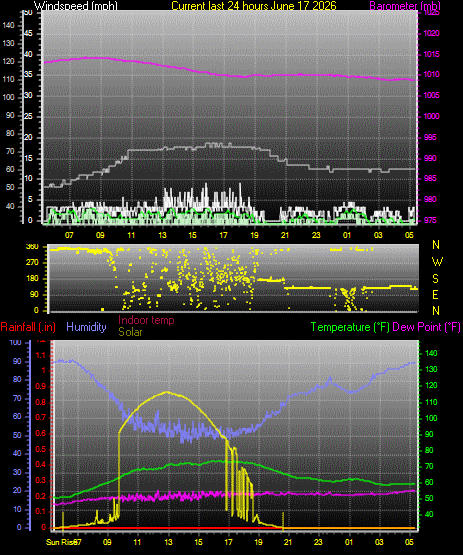
Task: Click the '1015' barometer axis value
Action: [431, 54]
